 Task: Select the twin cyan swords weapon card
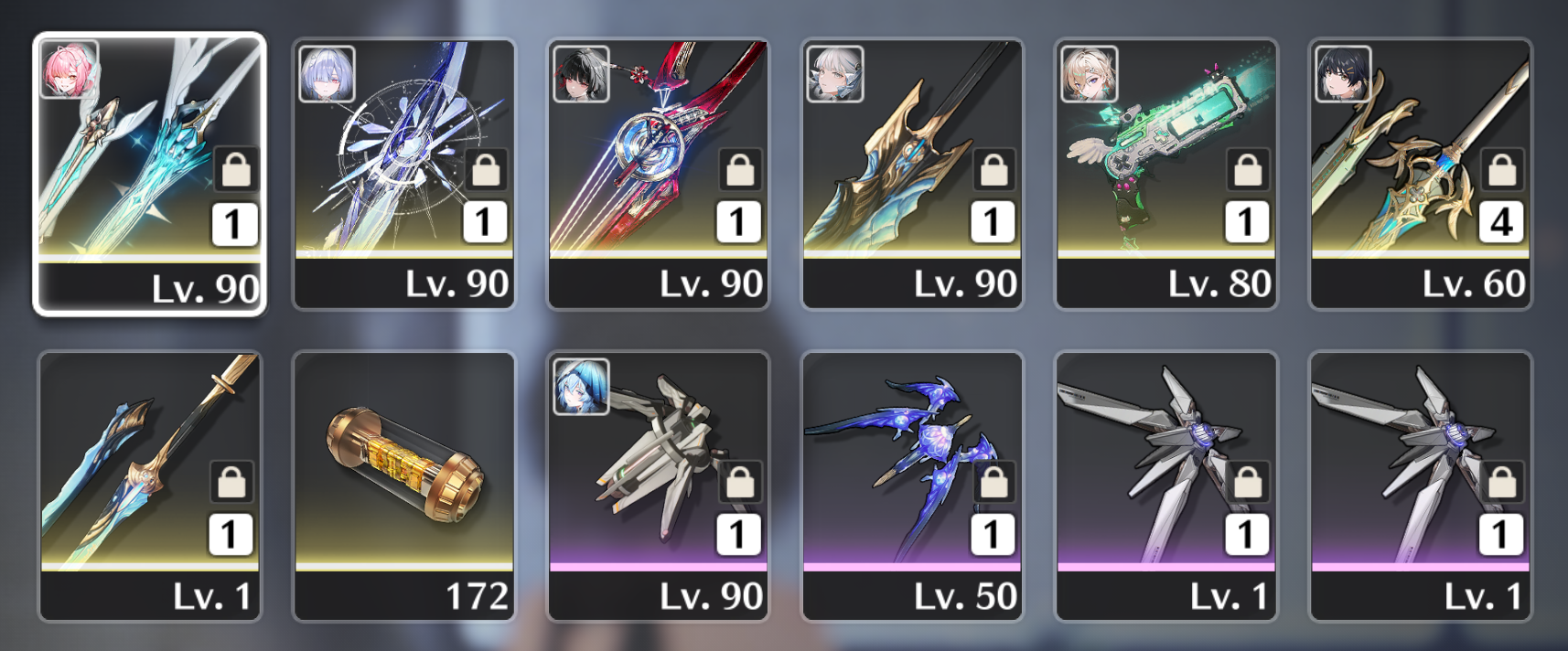[150, 175]
